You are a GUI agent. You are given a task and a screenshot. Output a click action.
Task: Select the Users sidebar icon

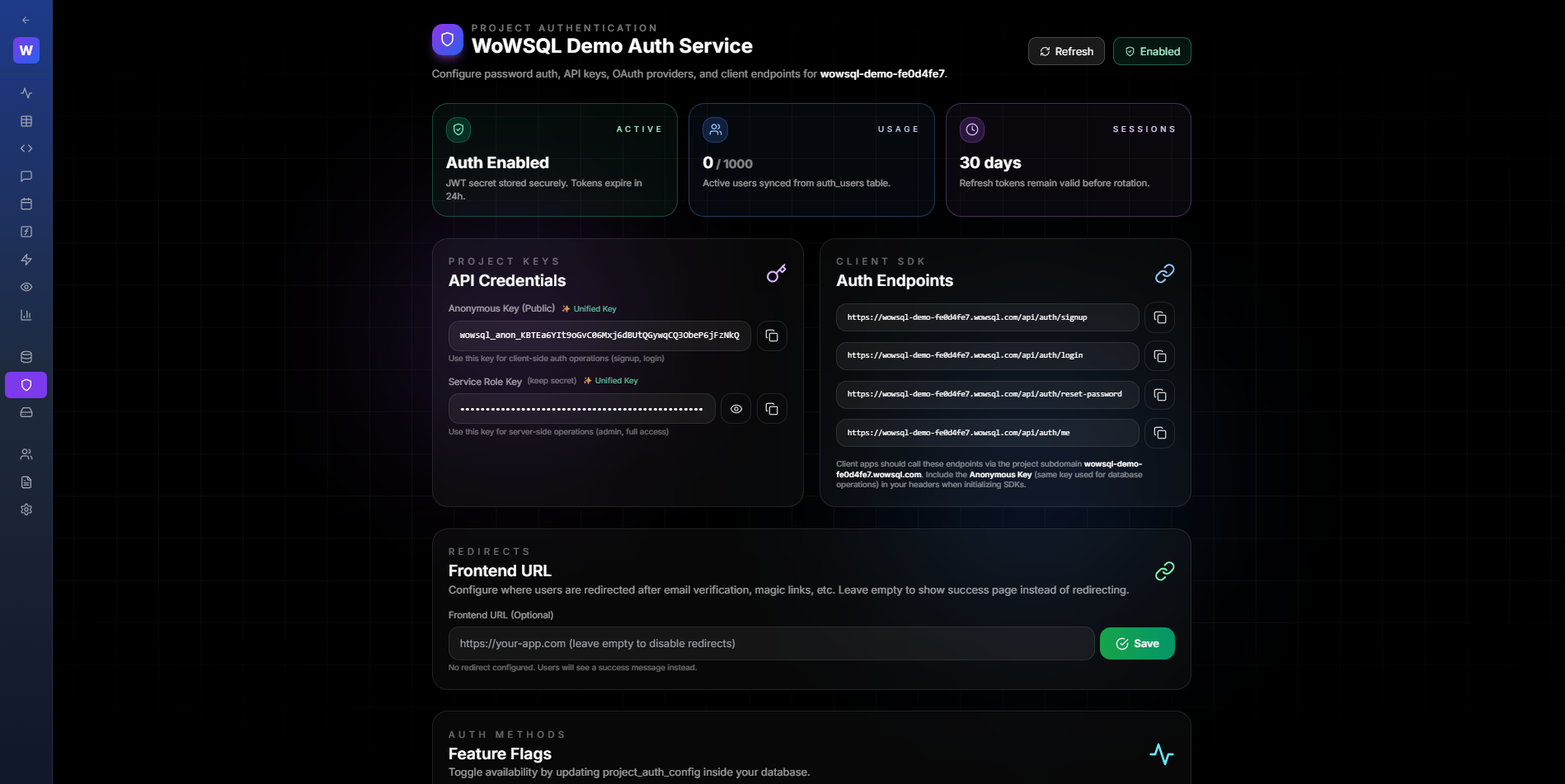click(x=26, y=453)
